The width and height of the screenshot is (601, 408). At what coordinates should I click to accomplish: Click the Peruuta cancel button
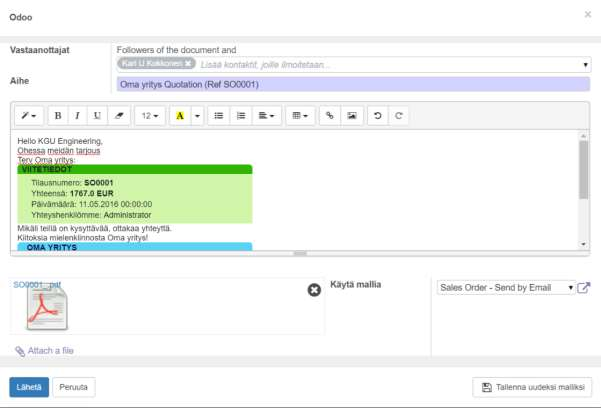tap(74, 387)
